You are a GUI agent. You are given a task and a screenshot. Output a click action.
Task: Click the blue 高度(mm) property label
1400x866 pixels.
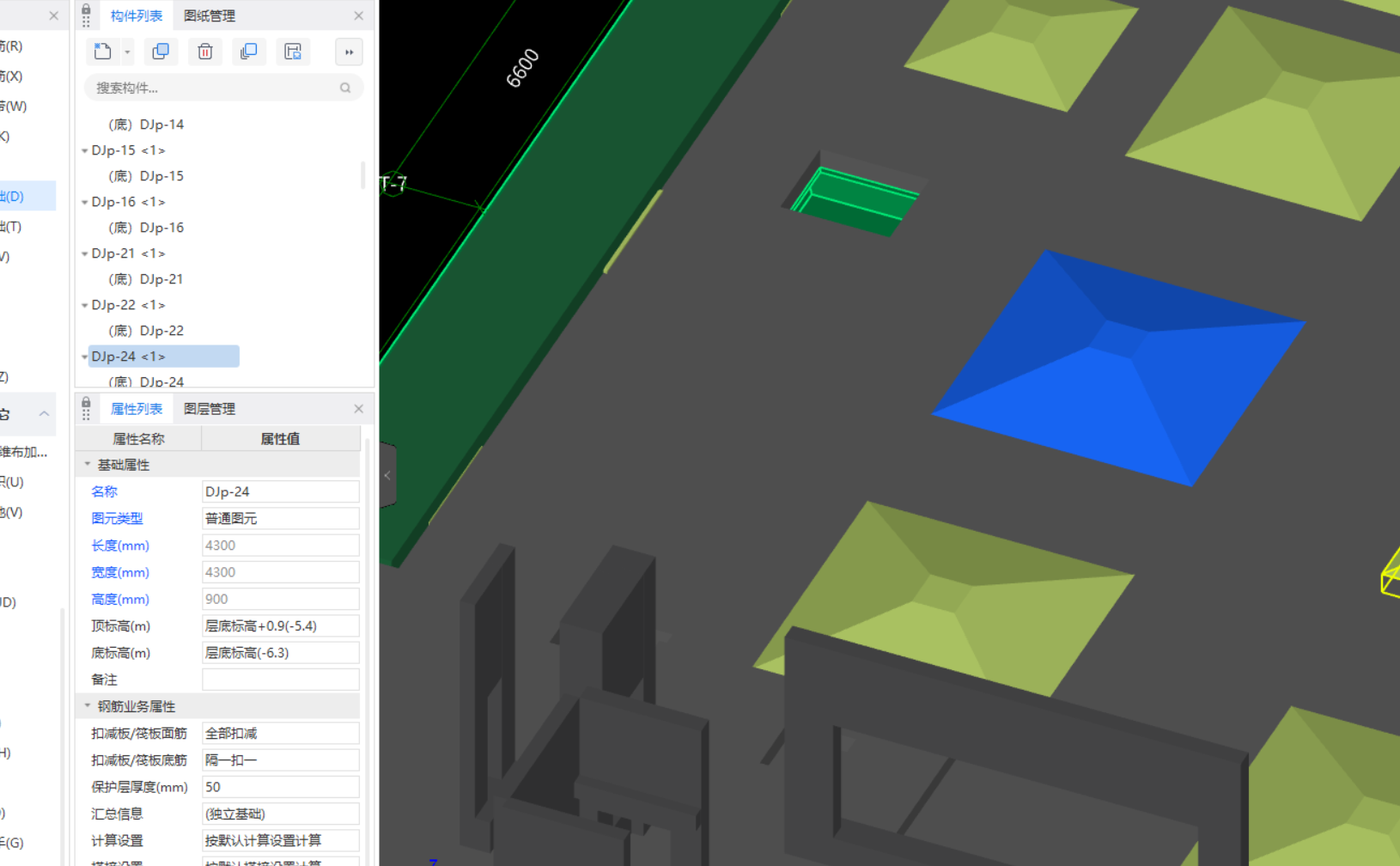pyautogui.click(x=120, y=599)
